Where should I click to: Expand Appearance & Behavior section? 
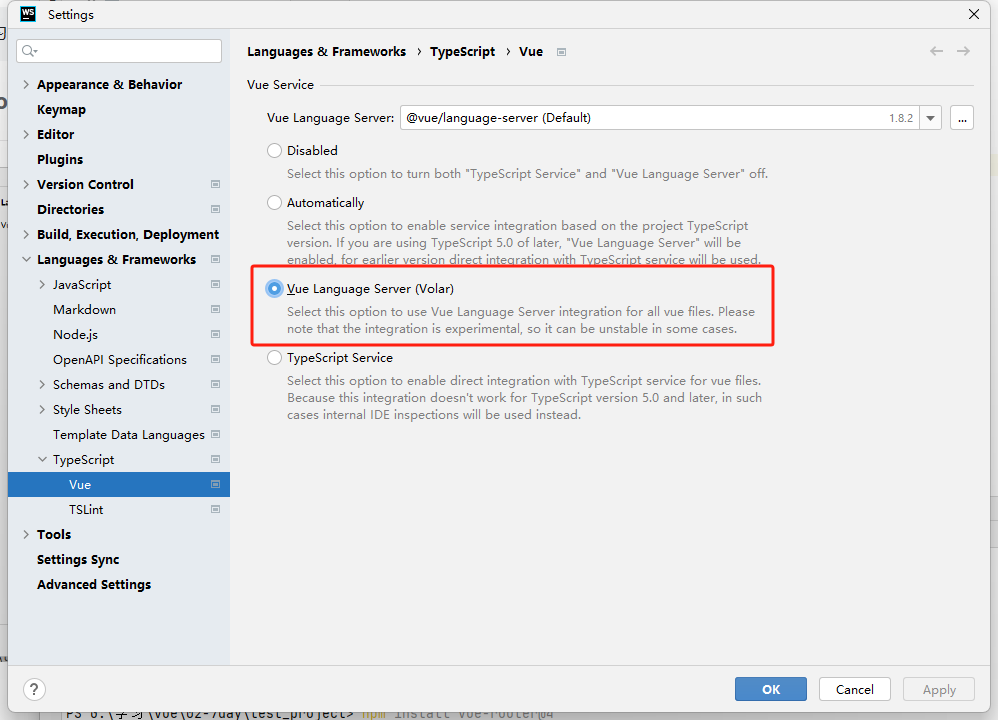pos(26,85)
